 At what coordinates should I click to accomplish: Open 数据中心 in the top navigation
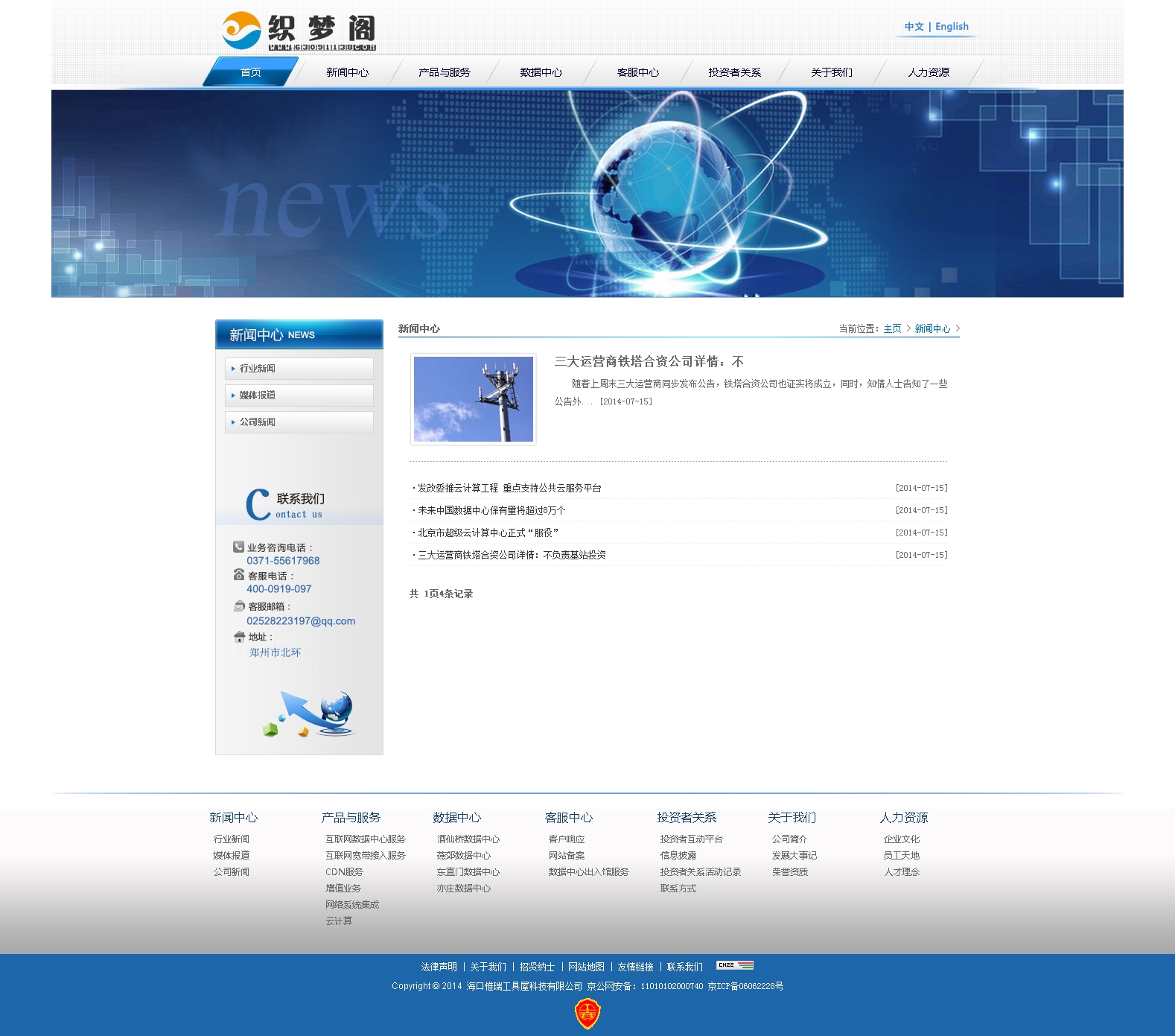[x=541, y=72]
